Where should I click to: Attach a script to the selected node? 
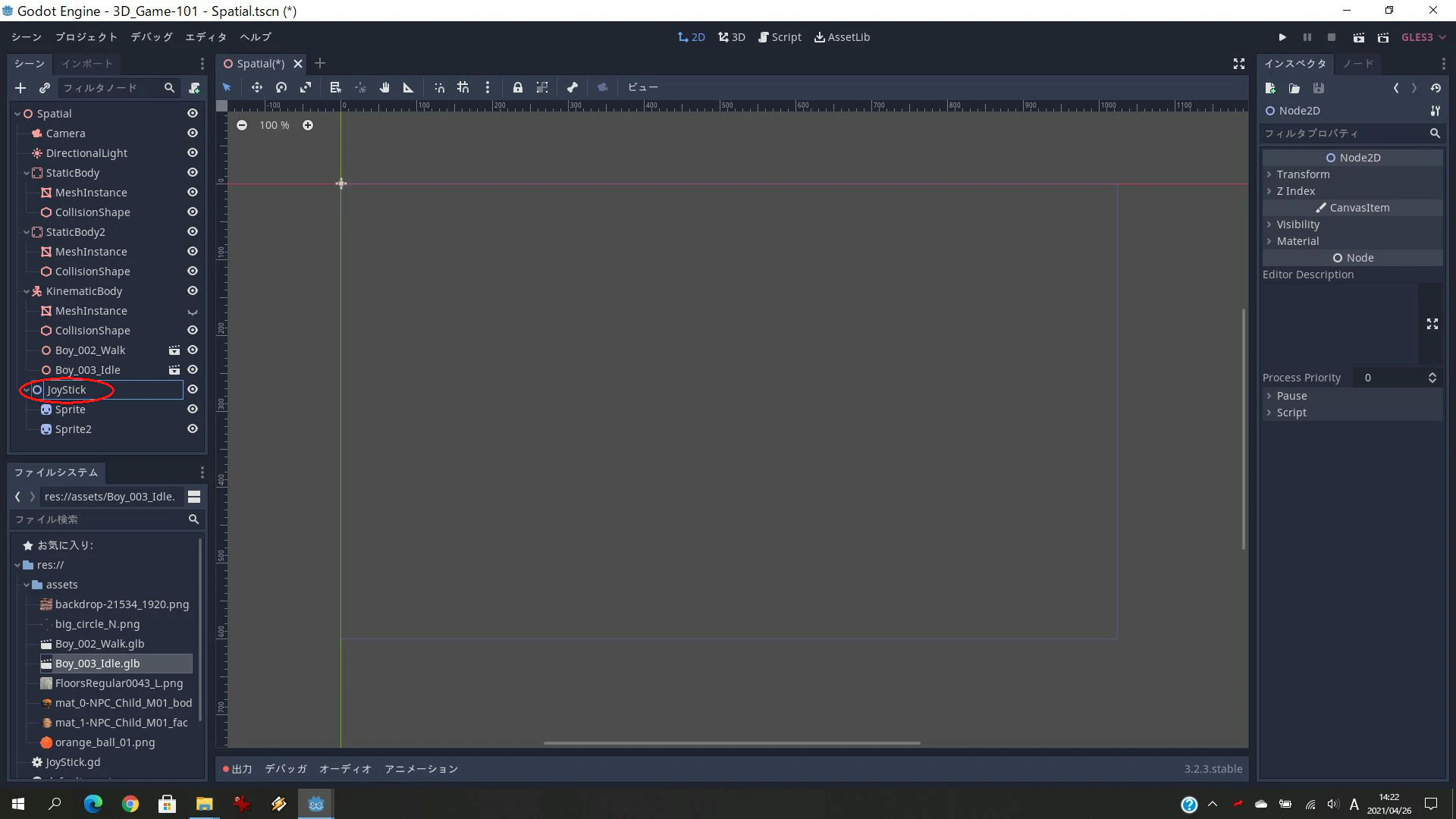tap(194, 88)
